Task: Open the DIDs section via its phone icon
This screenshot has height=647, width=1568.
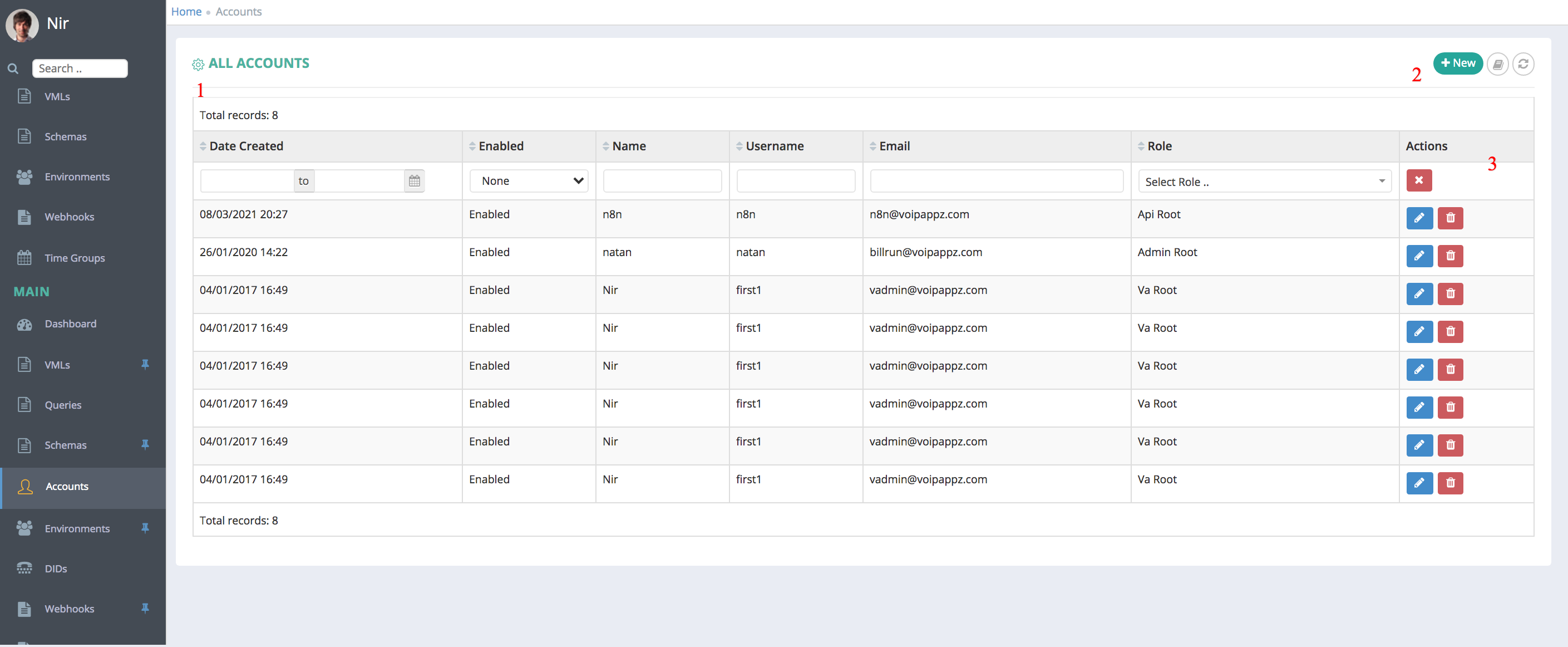Action: (24, 568)
